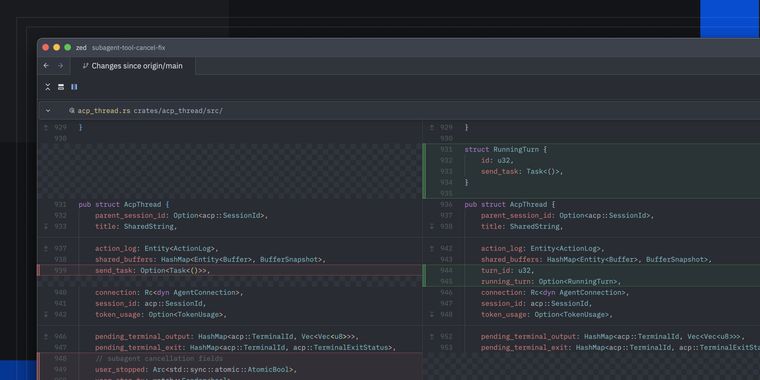The height and width of the screenshot is (380, 760).
Task: Go back with the left arrow
Action: tap(46, 65)
